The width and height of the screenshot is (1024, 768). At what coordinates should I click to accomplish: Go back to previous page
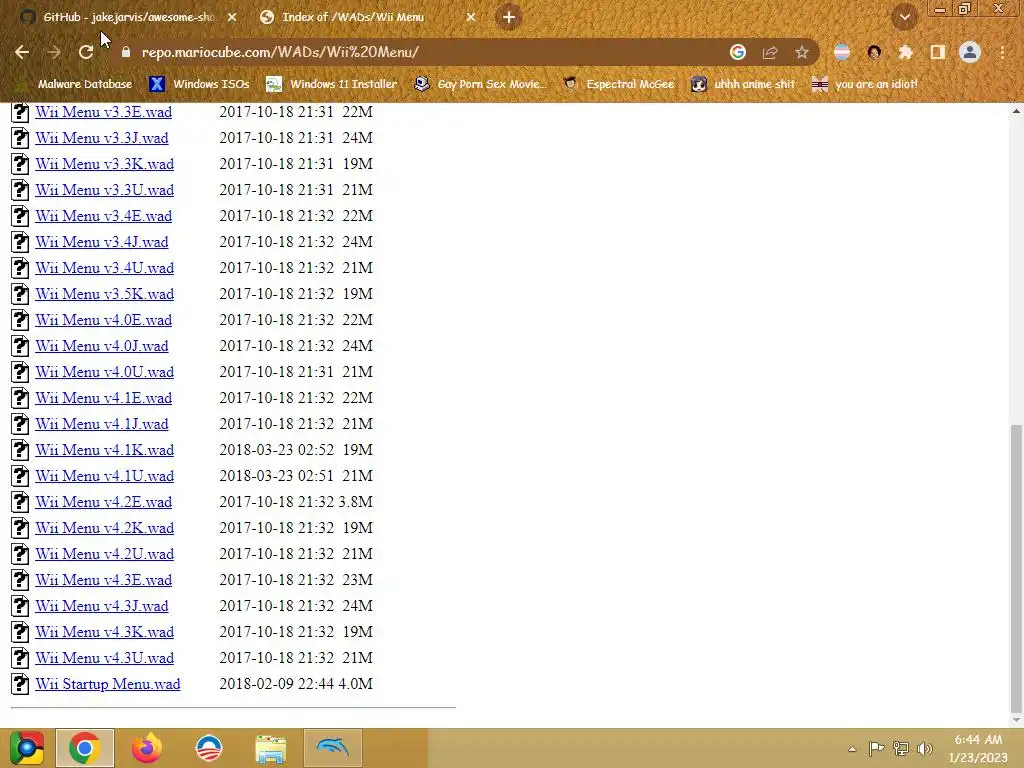click(x=22, y=52)
